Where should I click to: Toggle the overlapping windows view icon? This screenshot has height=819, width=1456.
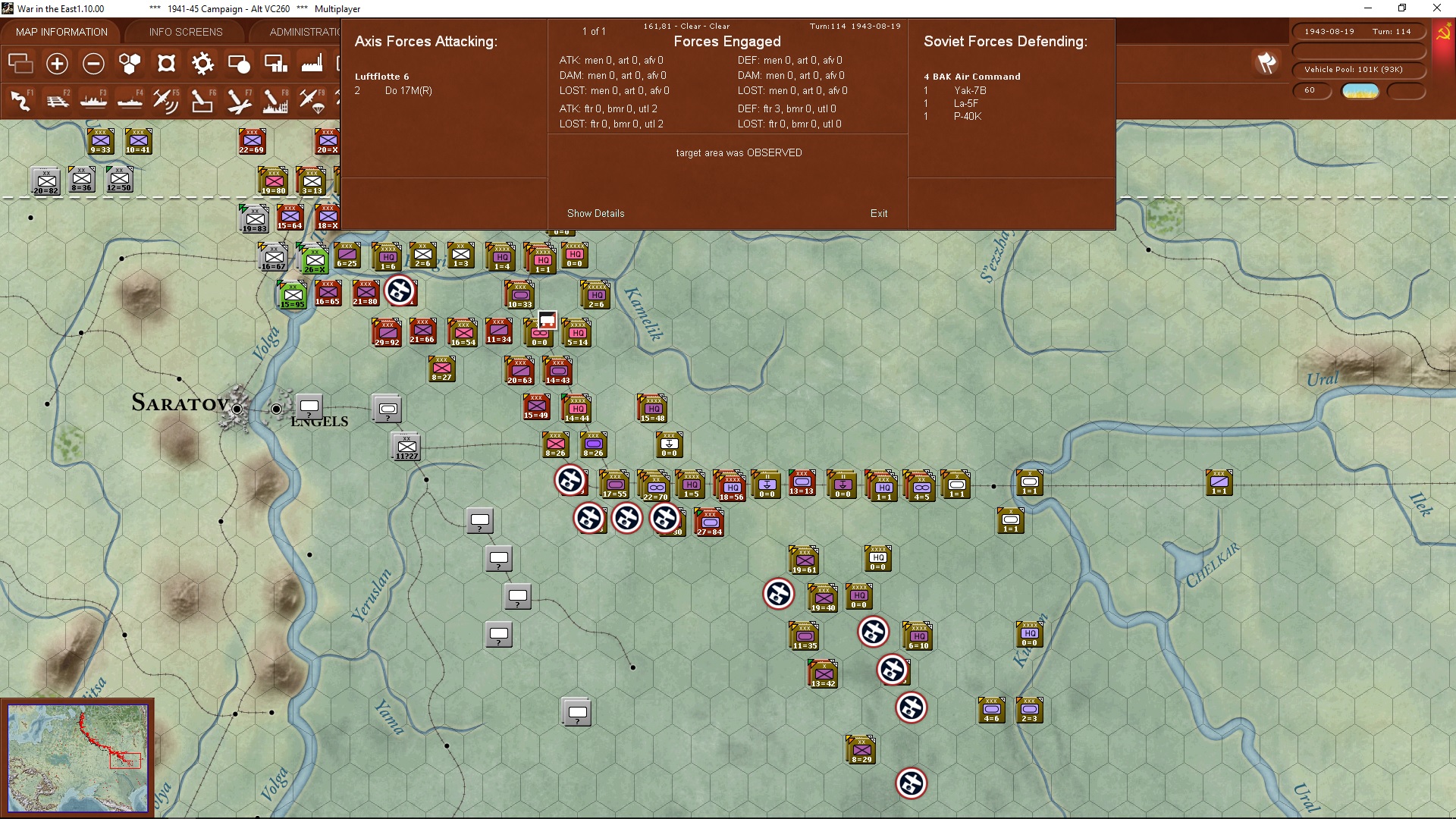click(20, 64)
